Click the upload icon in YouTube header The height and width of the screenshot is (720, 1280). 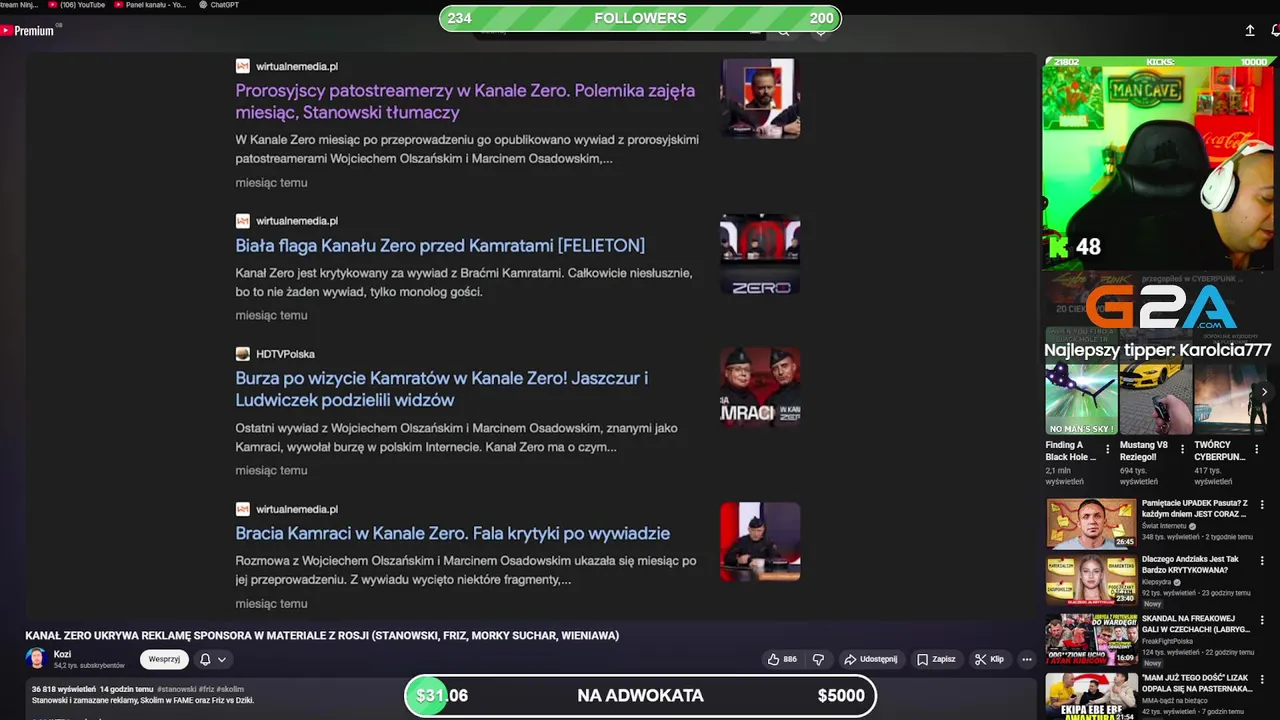pos(1249,31)
